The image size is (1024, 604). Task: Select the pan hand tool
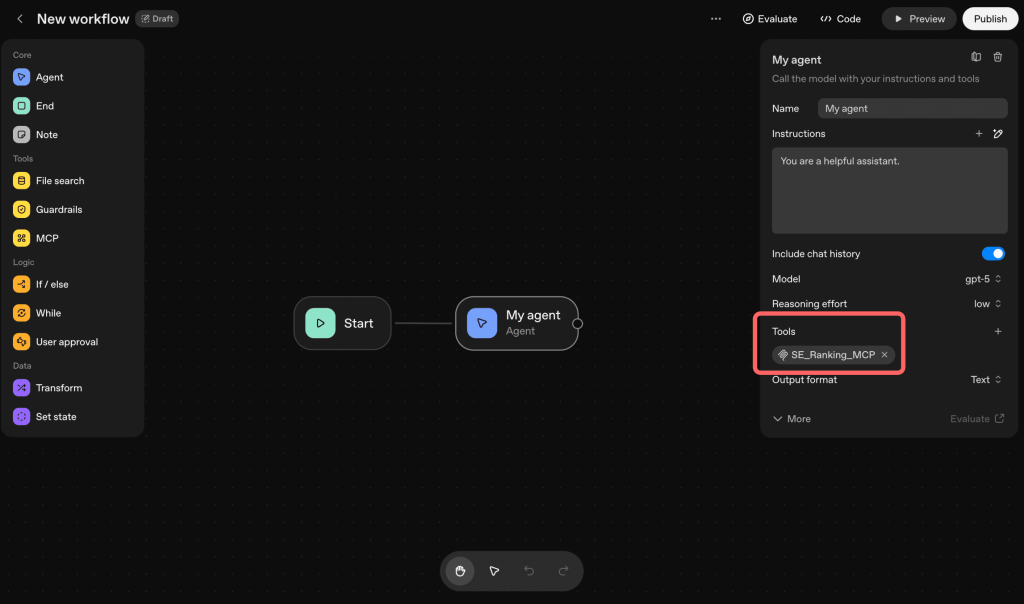461,571
